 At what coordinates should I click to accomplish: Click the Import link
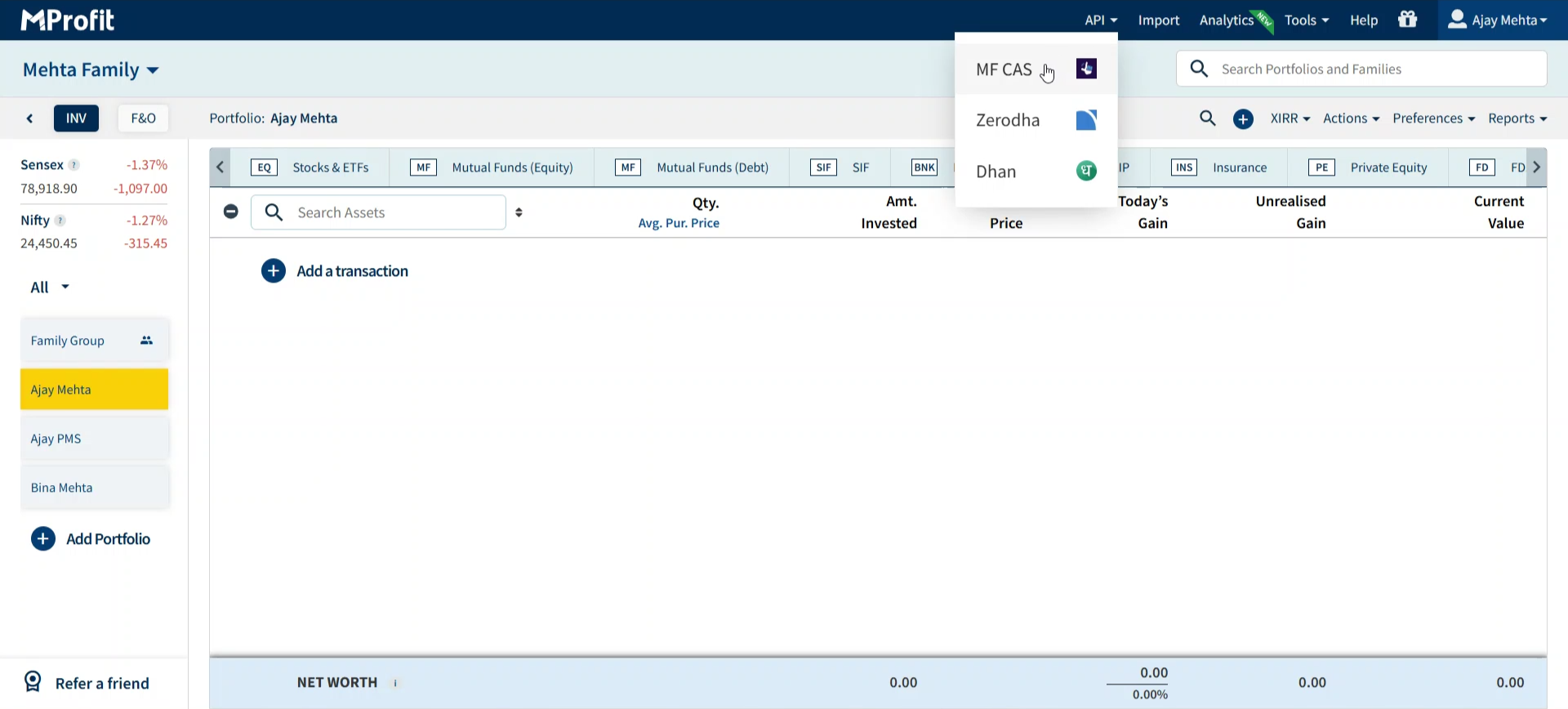click(1159, 20)
